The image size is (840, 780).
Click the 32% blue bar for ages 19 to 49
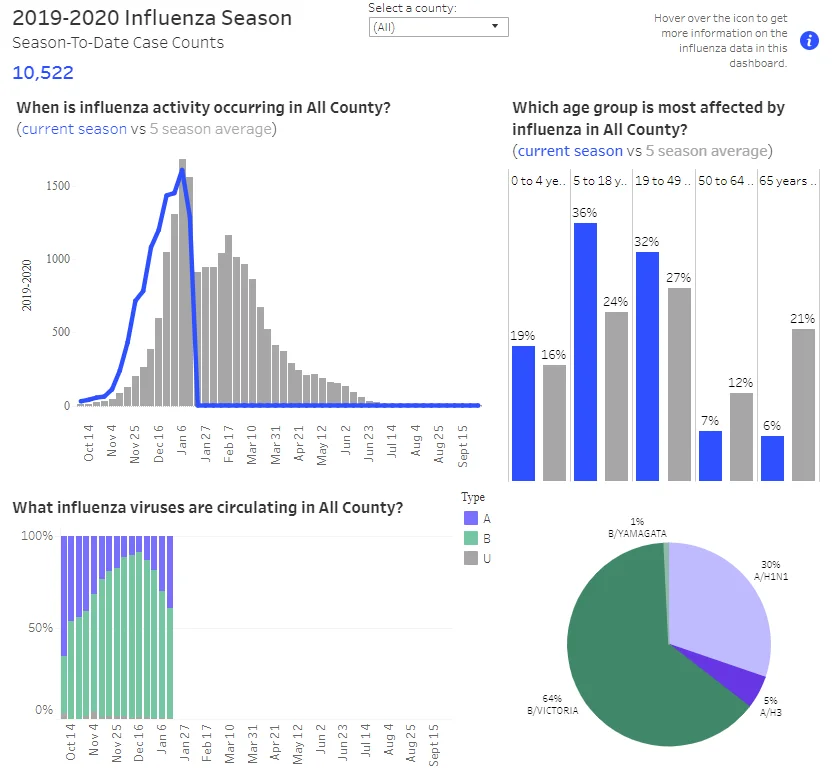[x=647, y=366]
